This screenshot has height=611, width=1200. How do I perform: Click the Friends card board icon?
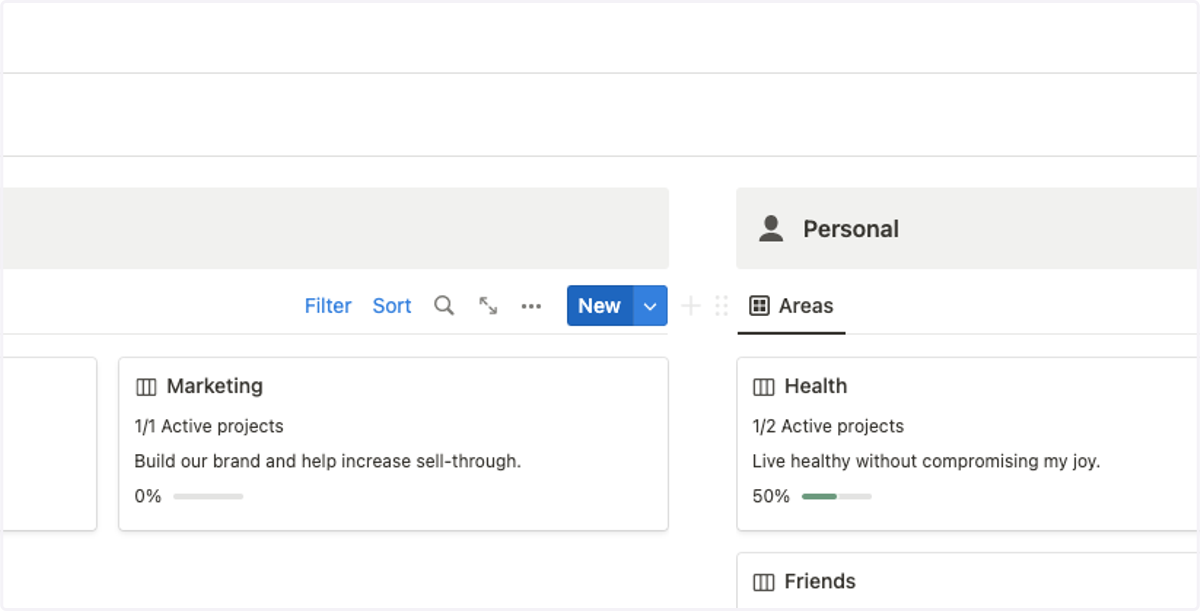(764, 582)
